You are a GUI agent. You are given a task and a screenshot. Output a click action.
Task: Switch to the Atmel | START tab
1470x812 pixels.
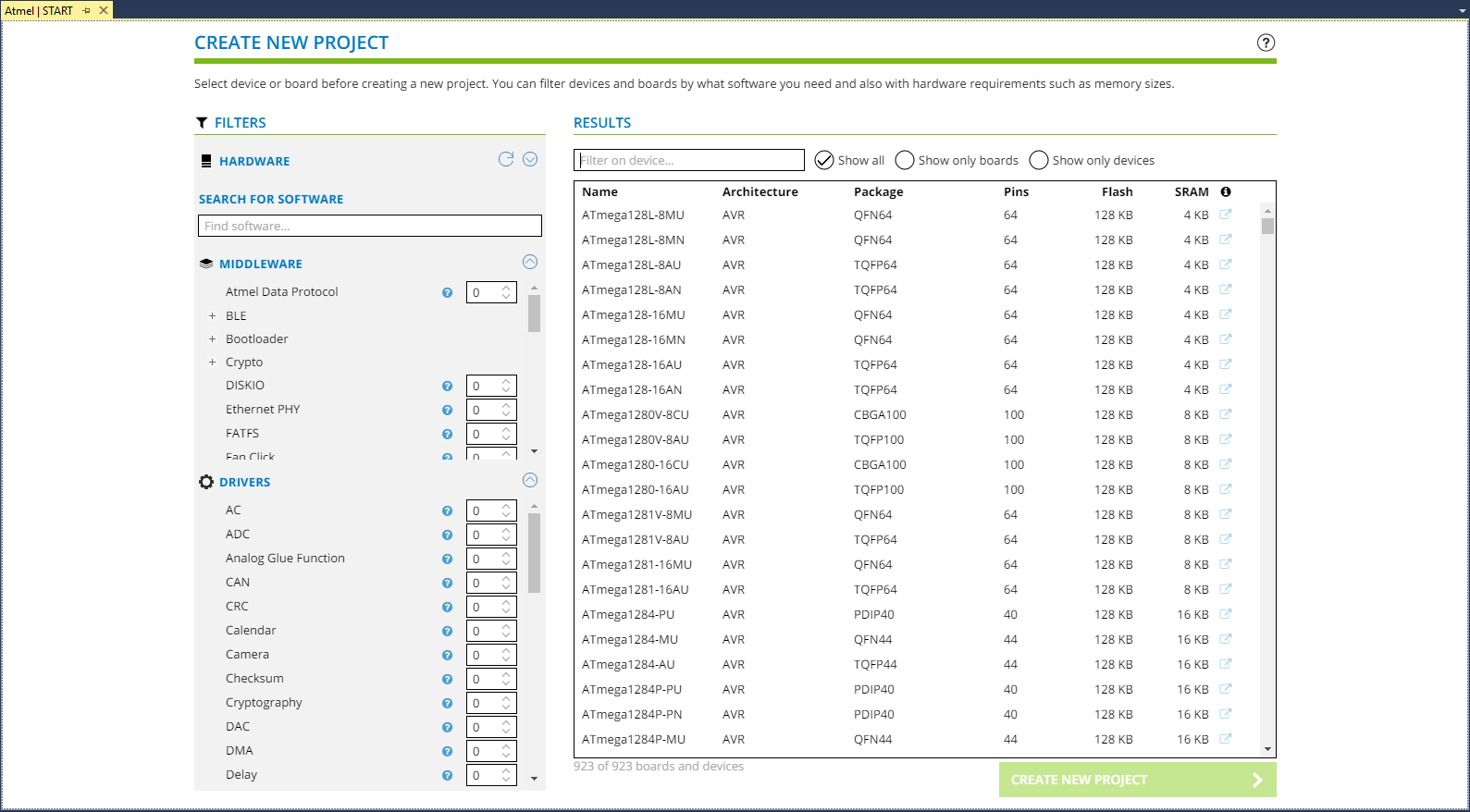(x=39, y=11)
